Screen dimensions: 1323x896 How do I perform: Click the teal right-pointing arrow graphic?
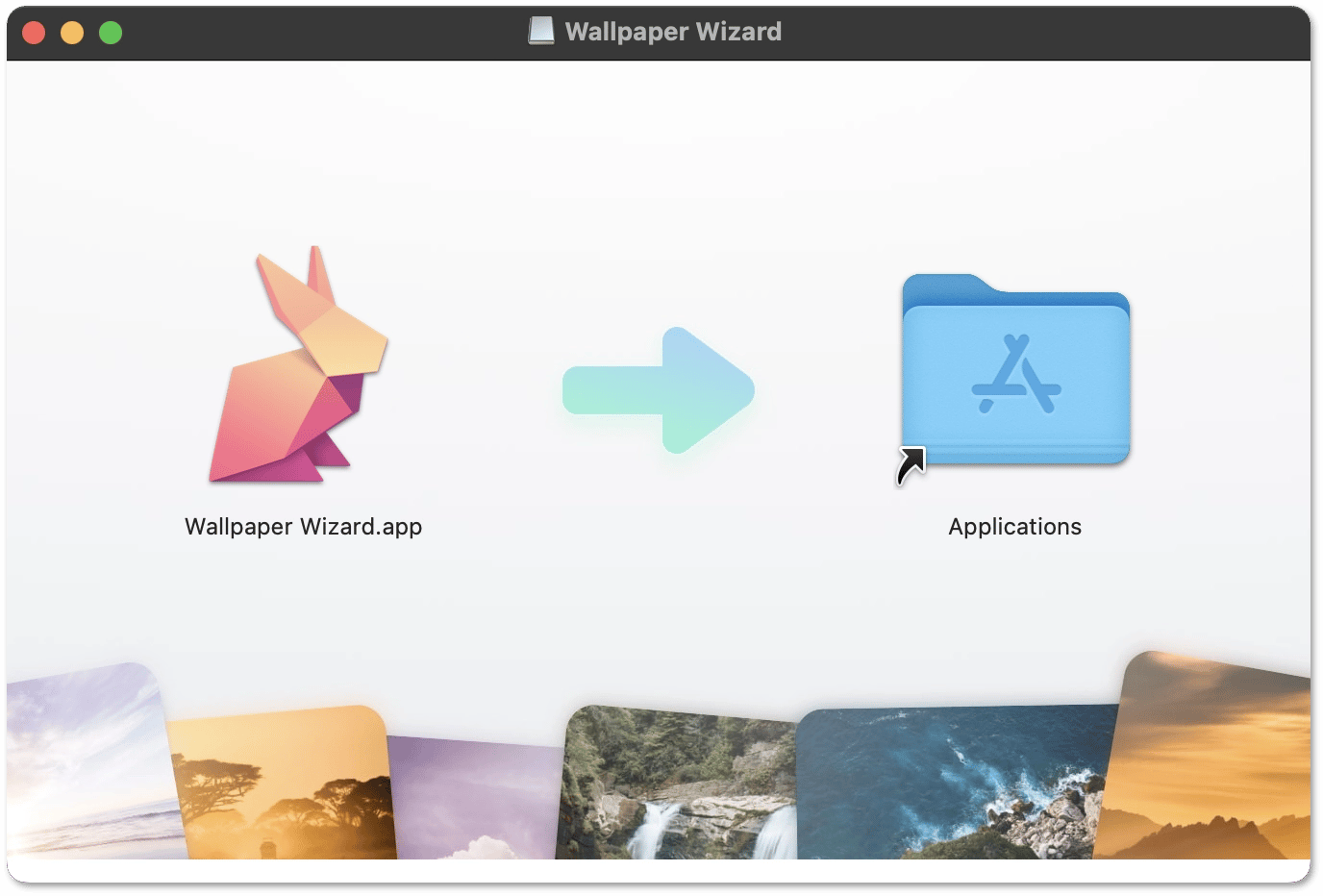point(660,390)
